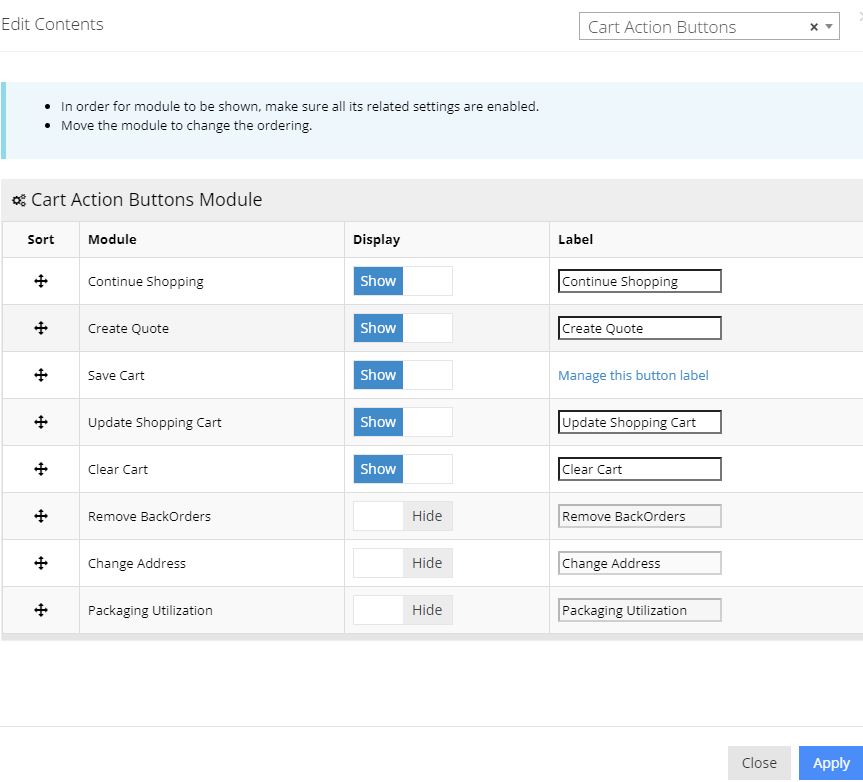Click the sort handle for Packaging Utilization
Screen dimensions: 863x782
(41, 610)
